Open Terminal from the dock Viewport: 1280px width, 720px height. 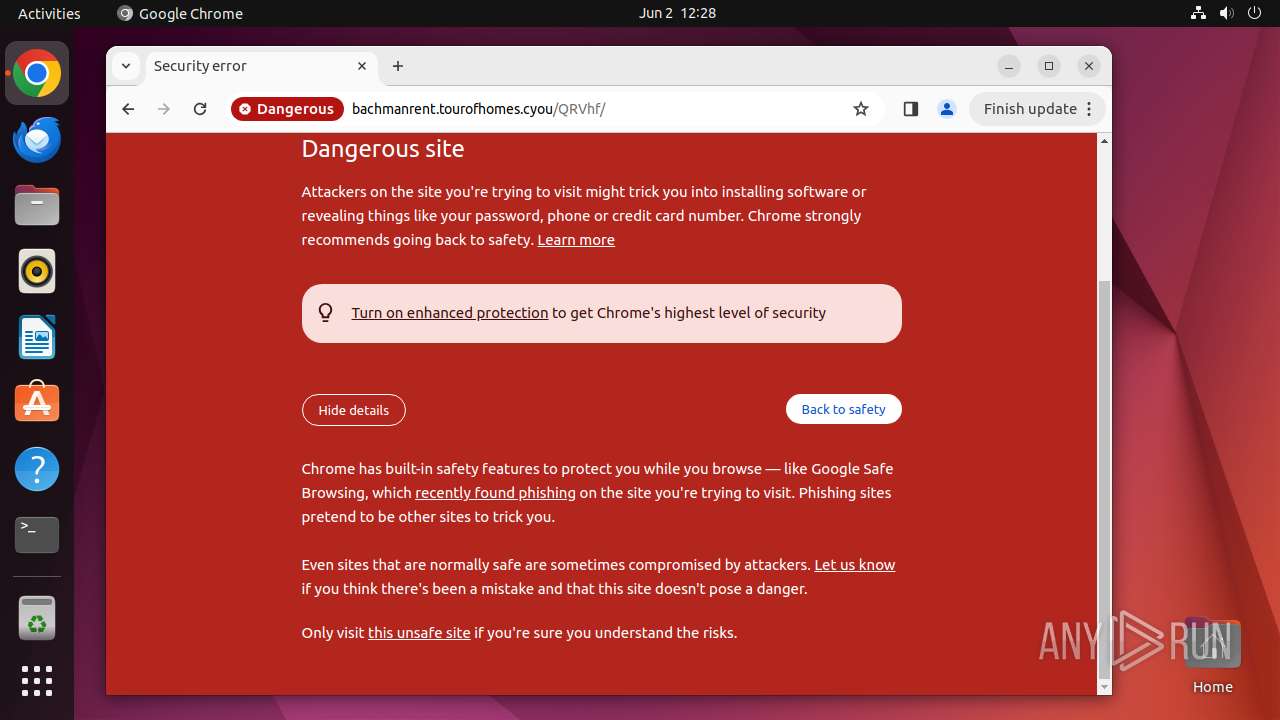[x=37, y=535]
